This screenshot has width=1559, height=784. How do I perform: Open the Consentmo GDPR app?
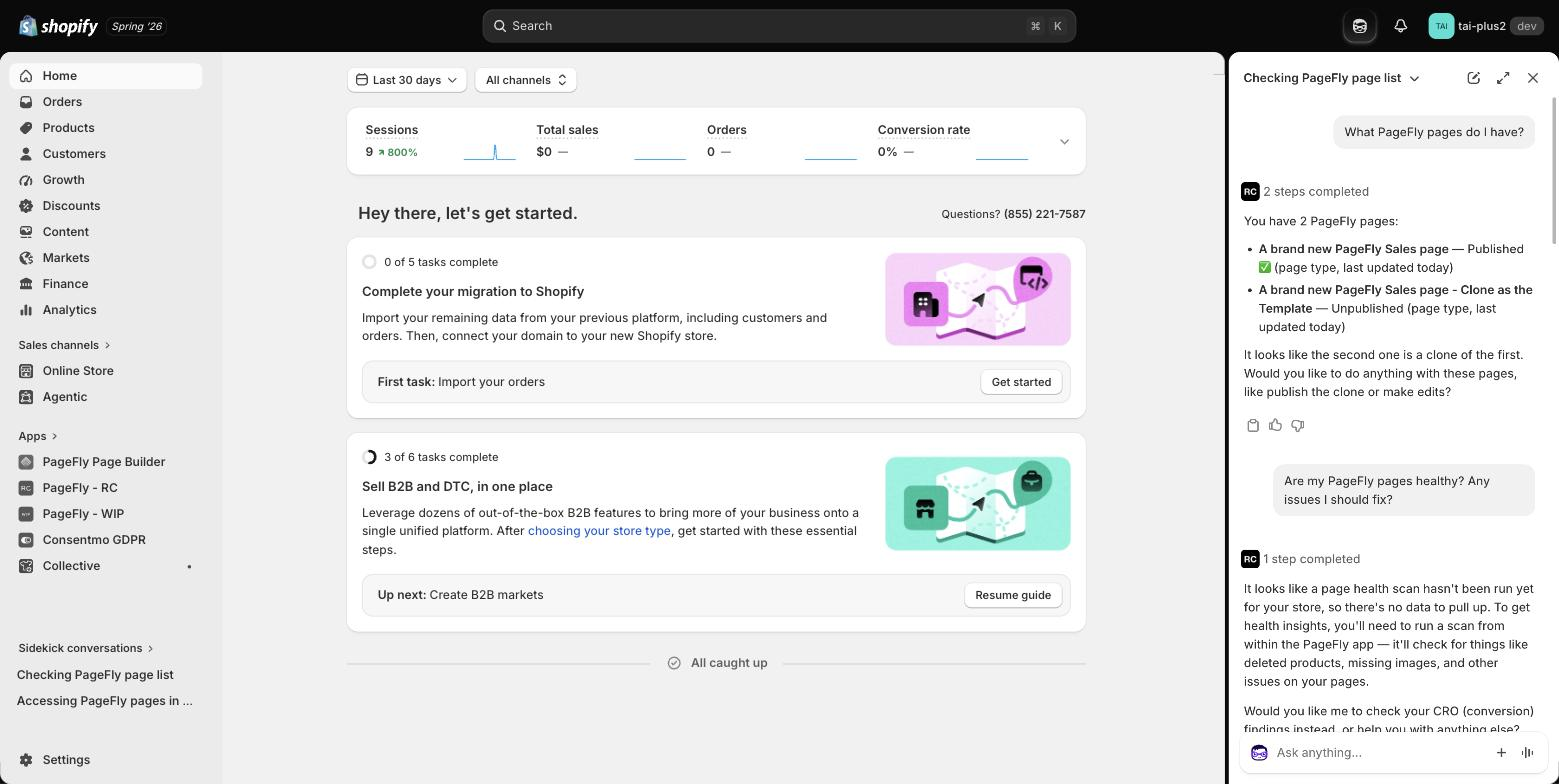coord(94,540)
